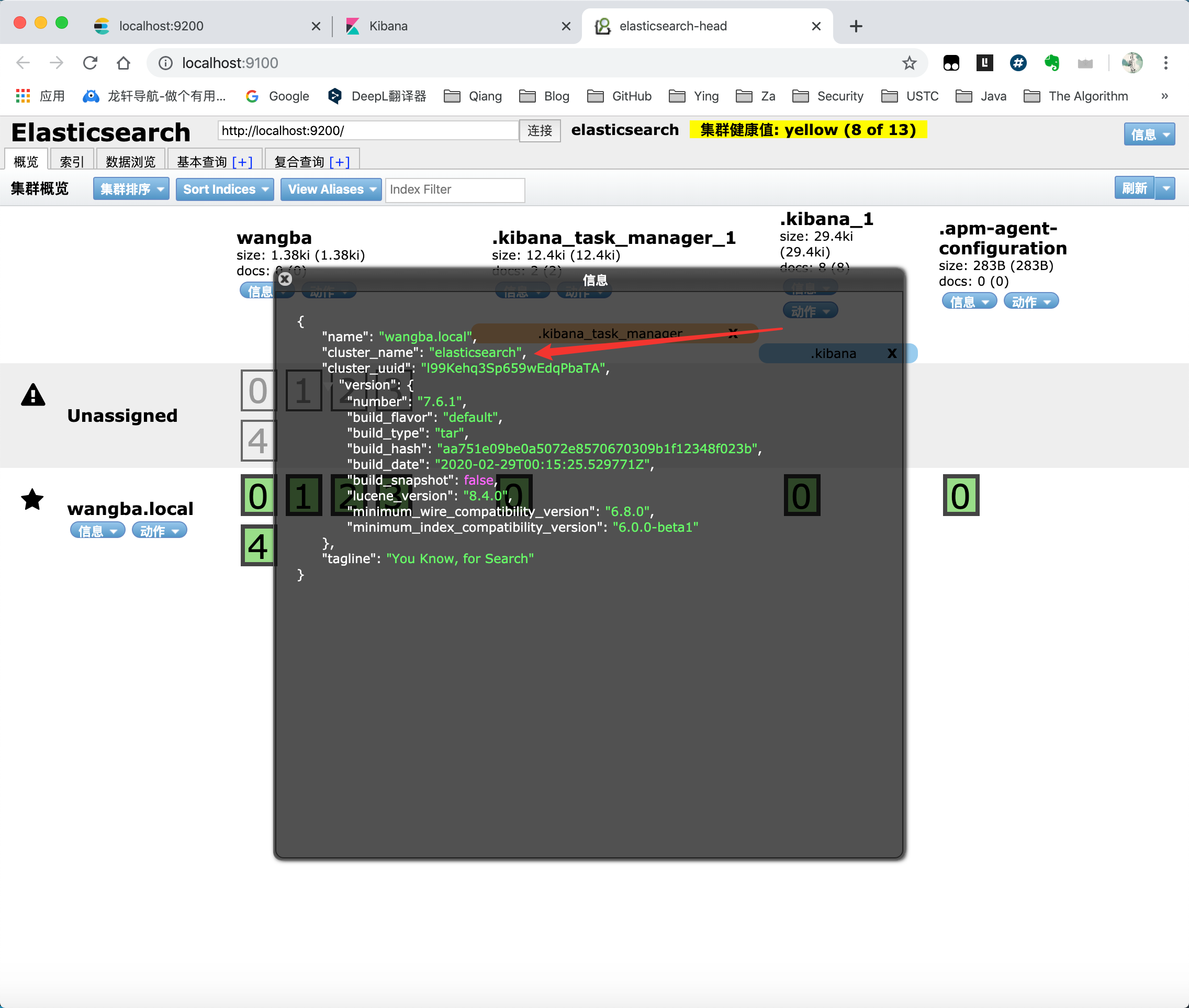
Task: Click shard 0 of .apm-agent-configuration index
Action: [x=960, y=496]
